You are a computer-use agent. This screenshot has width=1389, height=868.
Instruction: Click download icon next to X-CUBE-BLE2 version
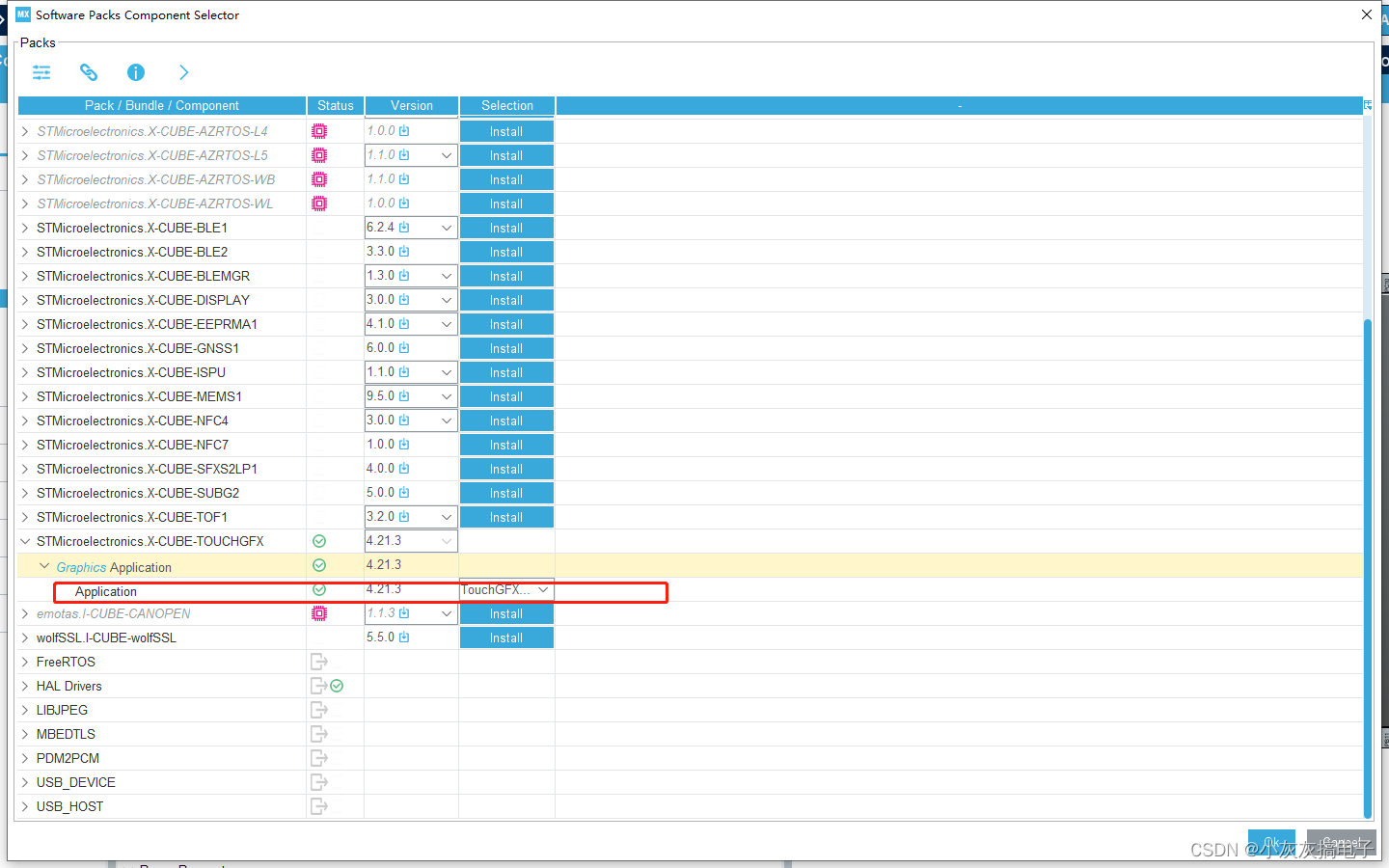click(x=404, y=252)
